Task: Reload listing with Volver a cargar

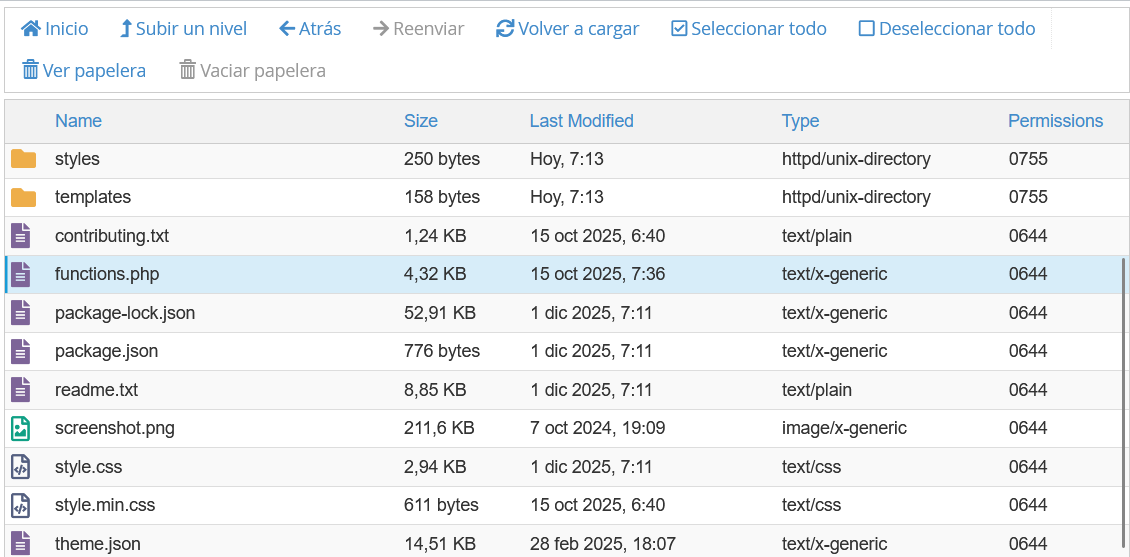Action: pyautogui.click(x=568, y=29)
